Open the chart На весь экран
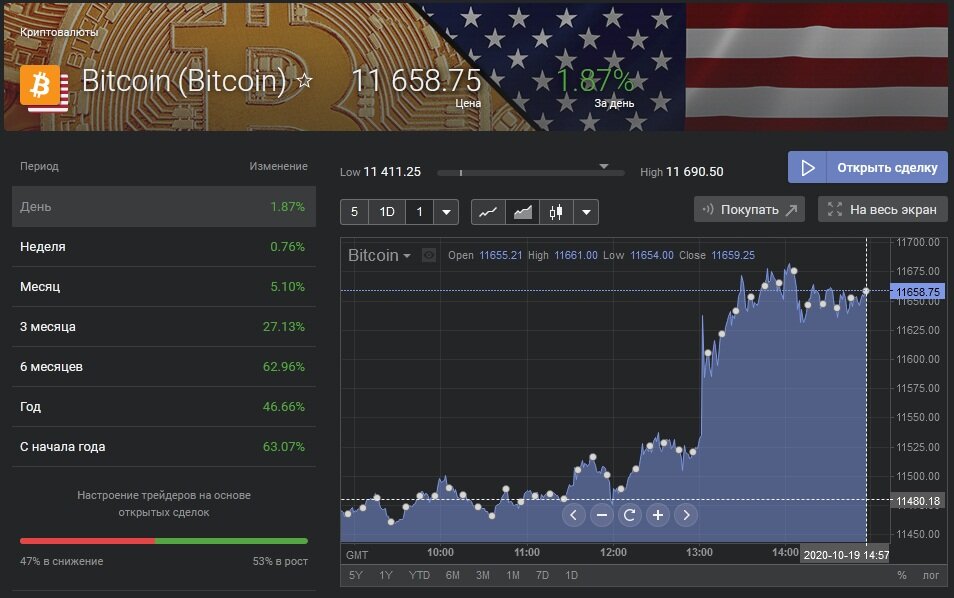Image resolution: width=954 pixels, height=598 pixels. (x=882, y=209)
